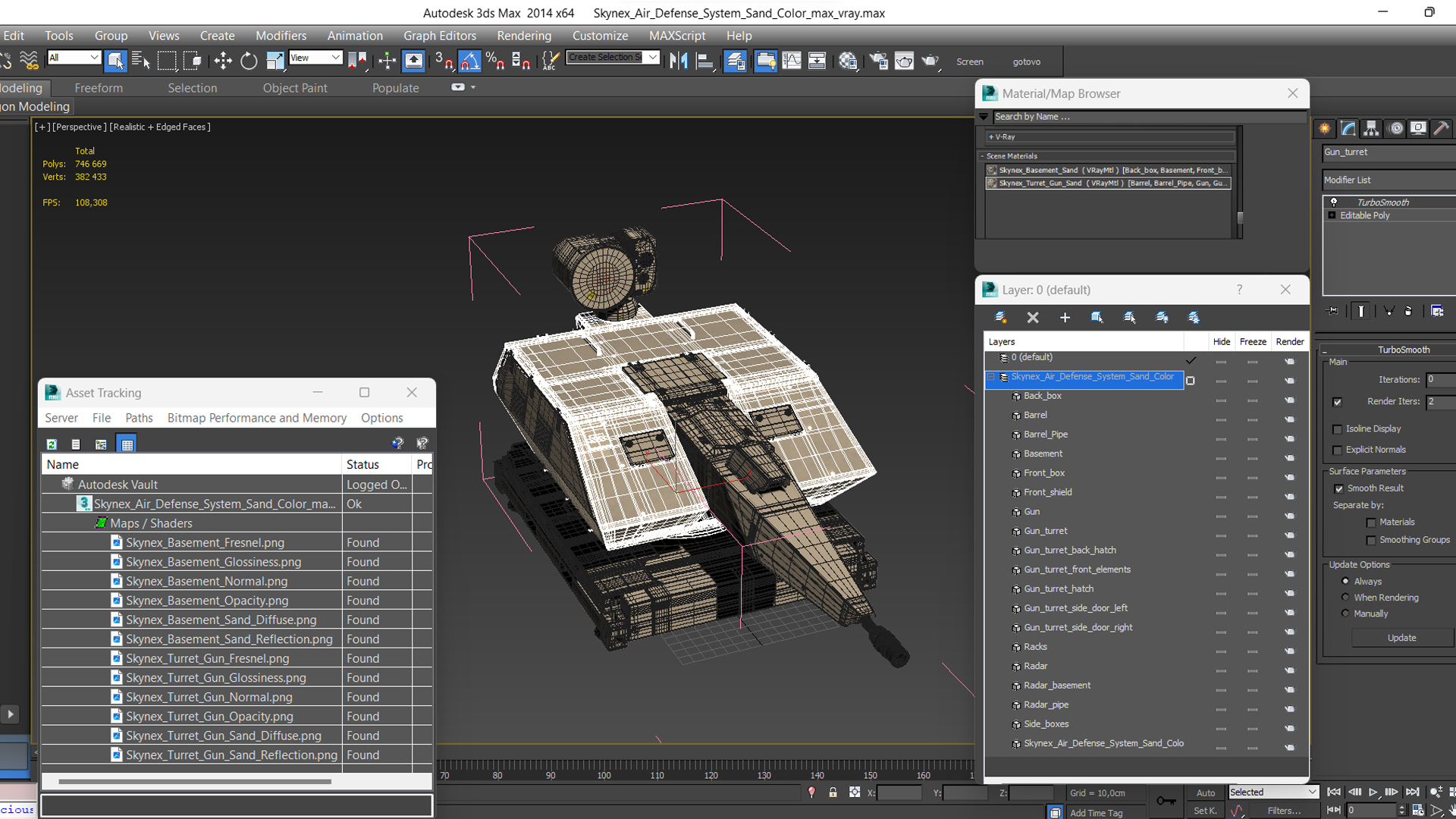Delete layer using X icon
Image resolution: width=1456 pixels, height=819 pixels.
(x=1032, y=317)
